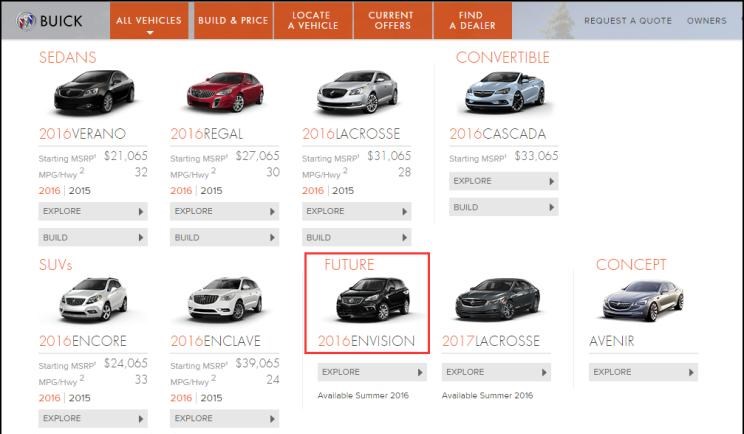Screen dimensions: 744x434
Task: Select the 2016 Cascada convertible image
Action: coord(504,91)
